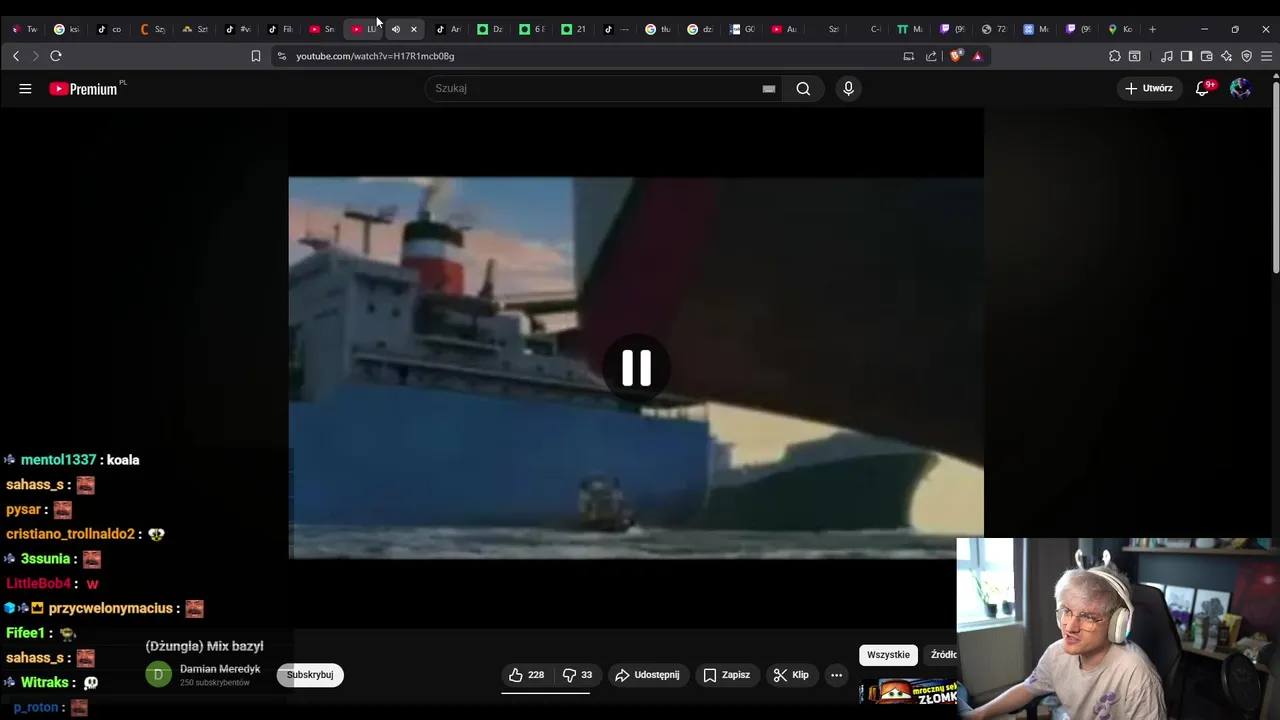Close the active YouTube tab
Viewport: 1280px width, 720px height.
[x=414, y=29]
